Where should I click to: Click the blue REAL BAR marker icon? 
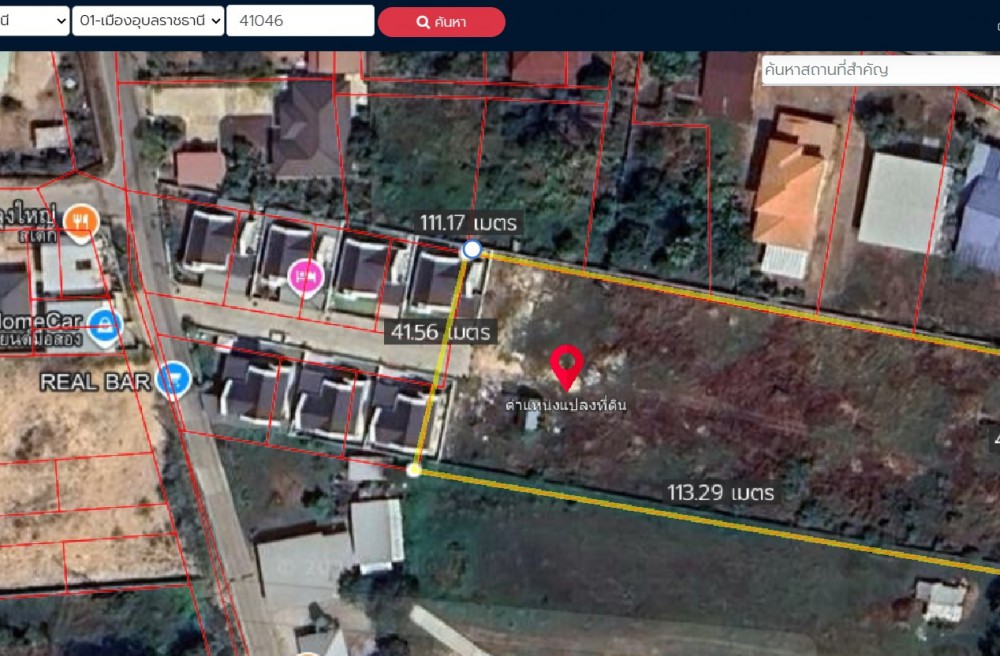174,381
